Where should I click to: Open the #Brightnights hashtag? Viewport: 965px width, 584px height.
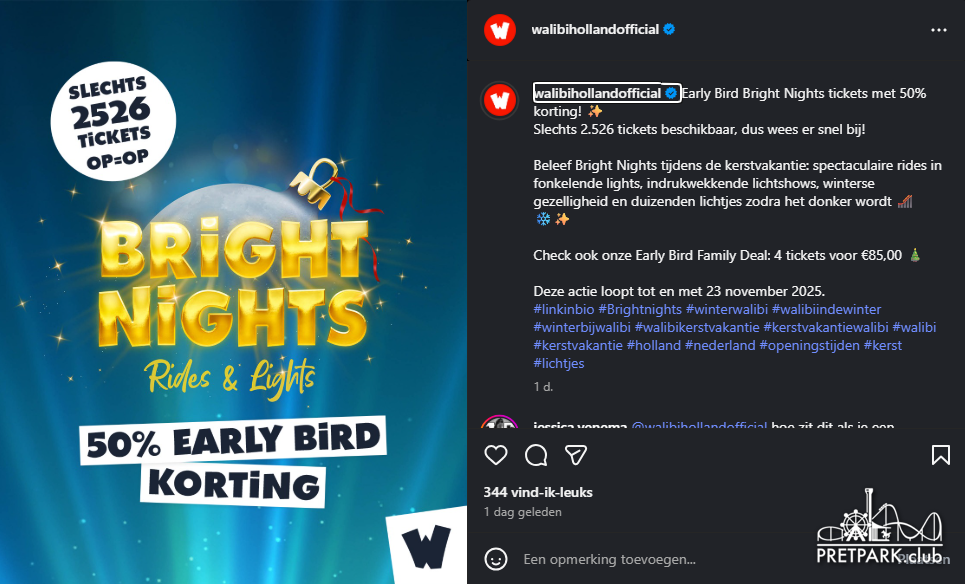640,310
